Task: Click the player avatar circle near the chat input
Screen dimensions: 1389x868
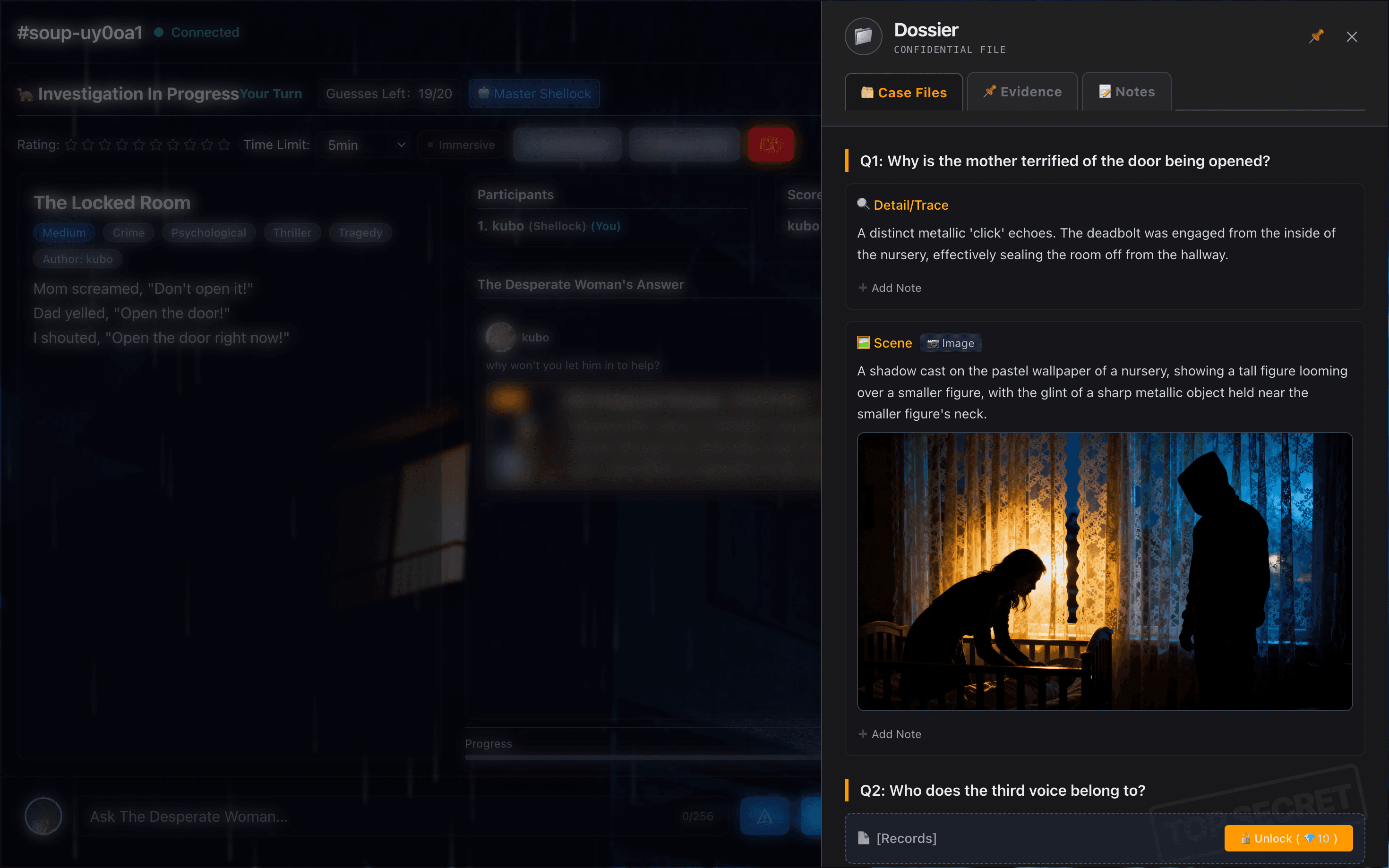Action: [x=43, y=816]
